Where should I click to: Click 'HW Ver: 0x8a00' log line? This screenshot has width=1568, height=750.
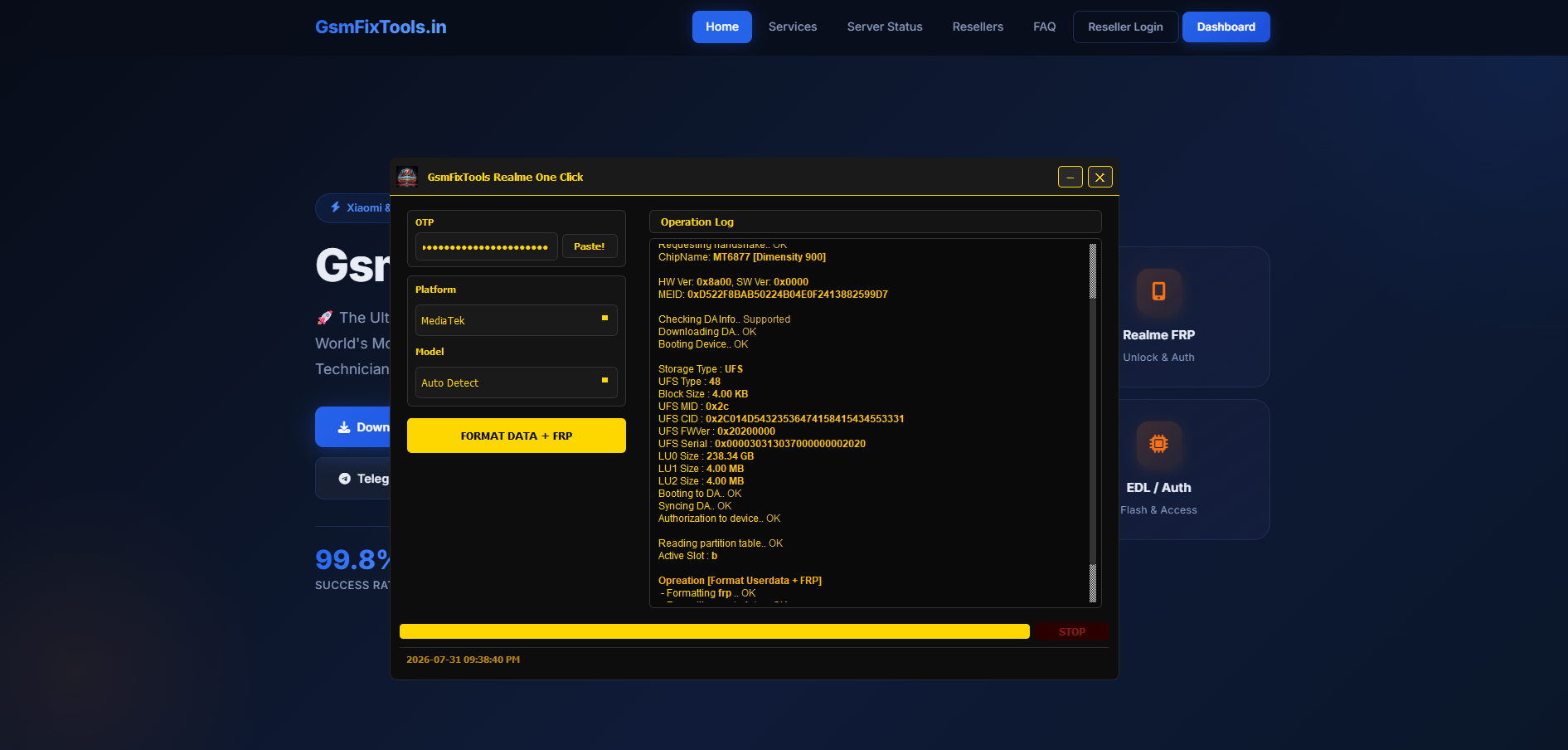tap(733, 282)
